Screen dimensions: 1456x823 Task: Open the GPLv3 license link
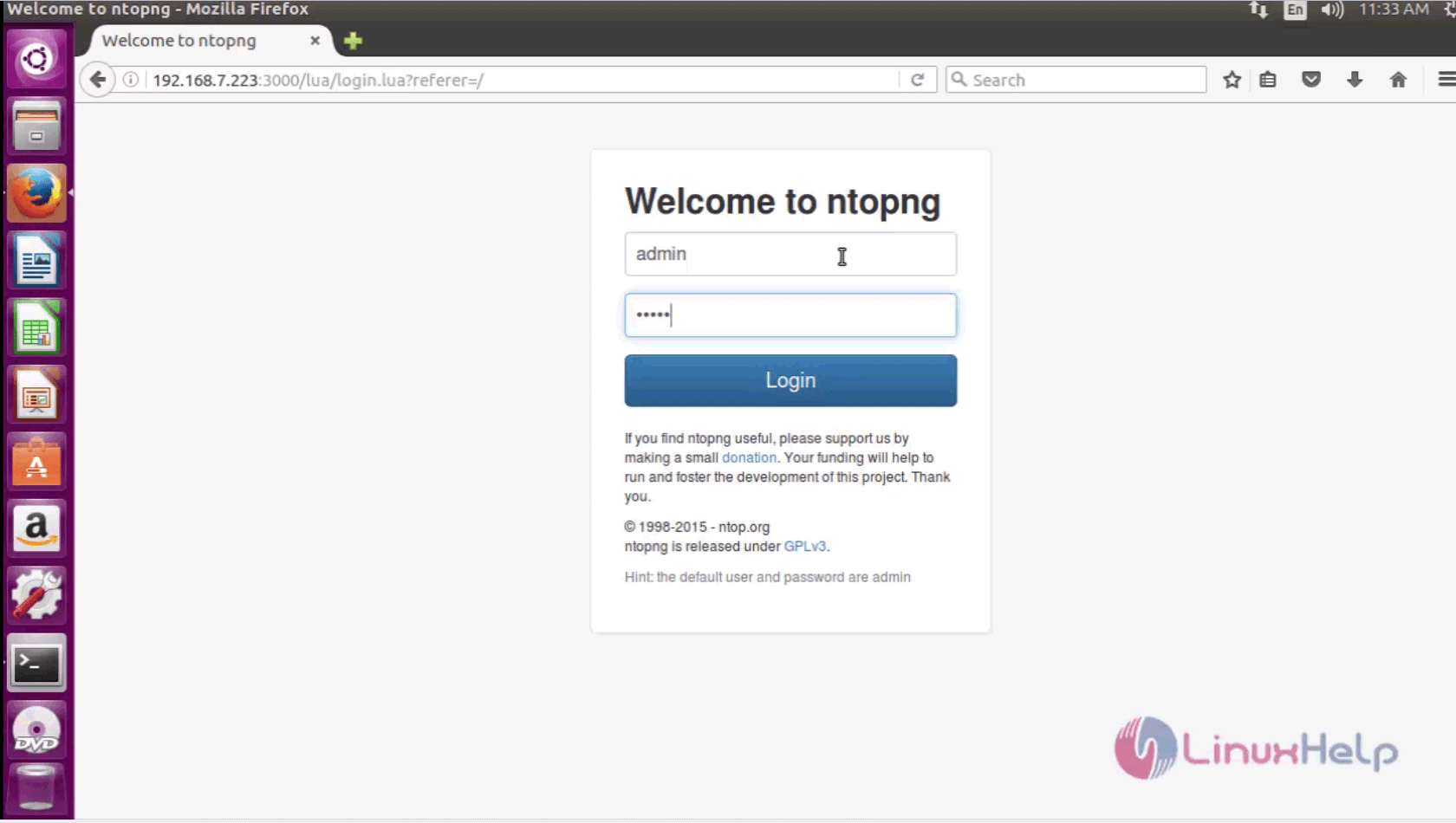[x=805, y=547]
